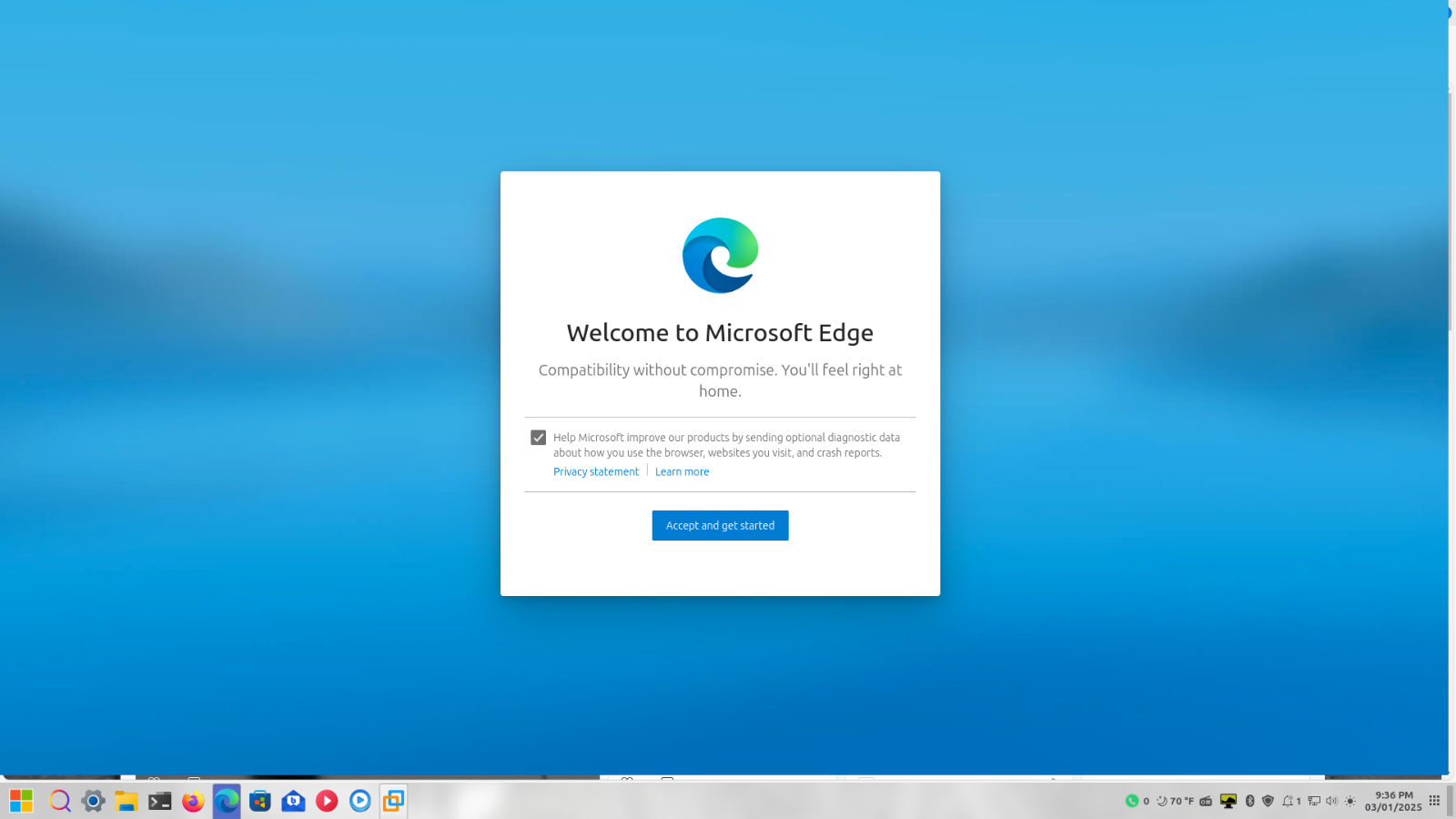Open the file manager folder icon
Screen dimensions: 1456x819
coord(126,801)
